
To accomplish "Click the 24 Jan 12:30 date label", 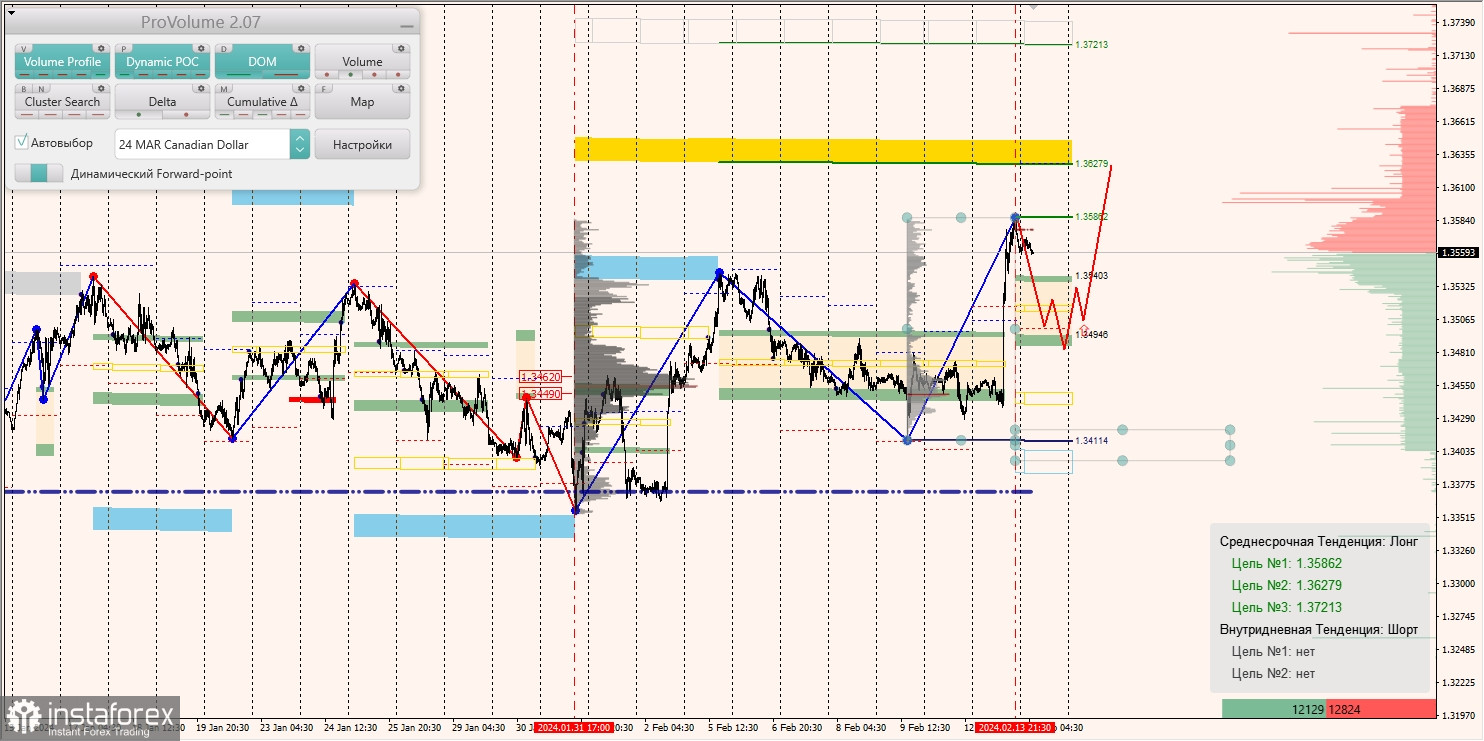I will point(351,728).
